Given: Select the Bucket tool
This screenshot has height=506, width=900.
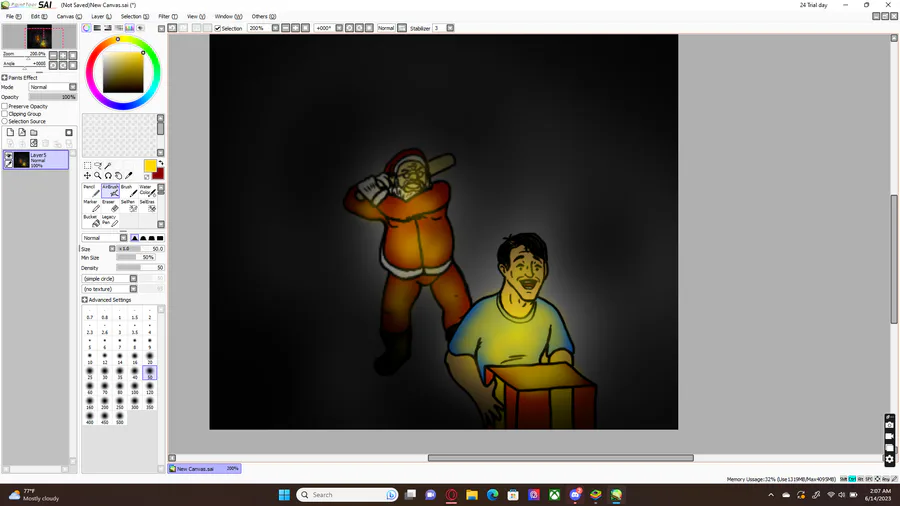Looking at the screenshot, I should (x=92, y=220).
